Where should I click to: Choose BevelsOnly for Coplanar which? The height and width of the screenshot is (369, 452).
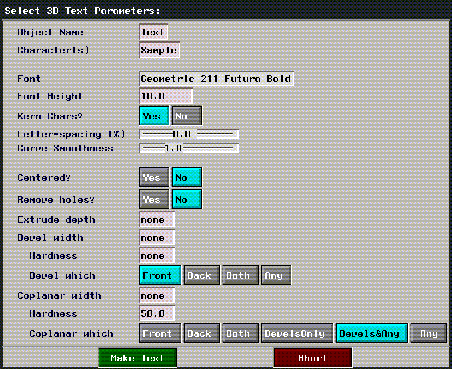(297, 333)
